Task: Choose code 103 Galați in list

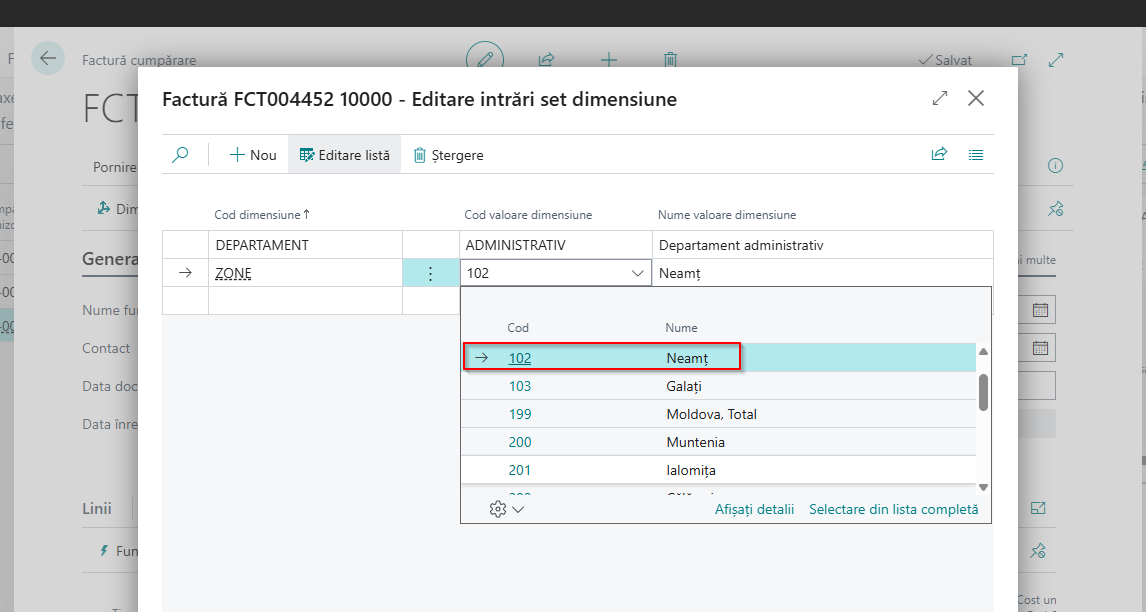Action: (x=520, y=386)
